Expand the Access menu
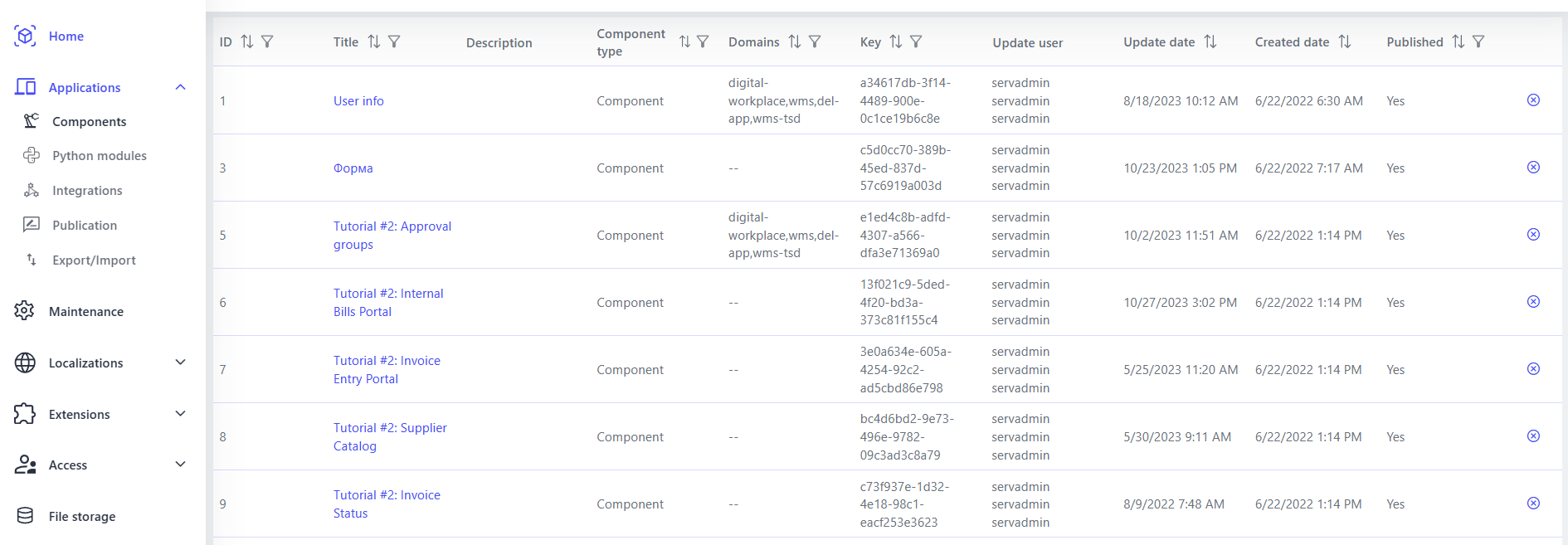This screenshot has width=1568, height=545. 180,465
